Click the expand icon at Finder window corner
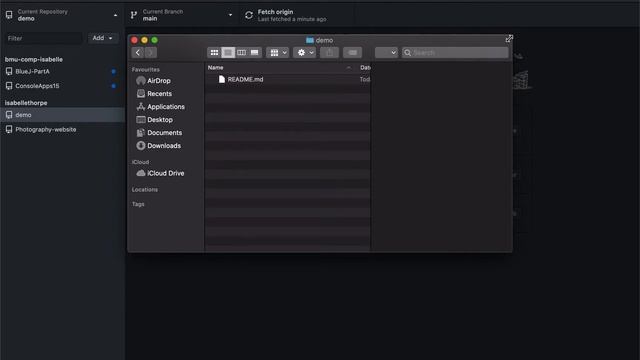Viewport: 640px width, 360px height. pos(509,39)
